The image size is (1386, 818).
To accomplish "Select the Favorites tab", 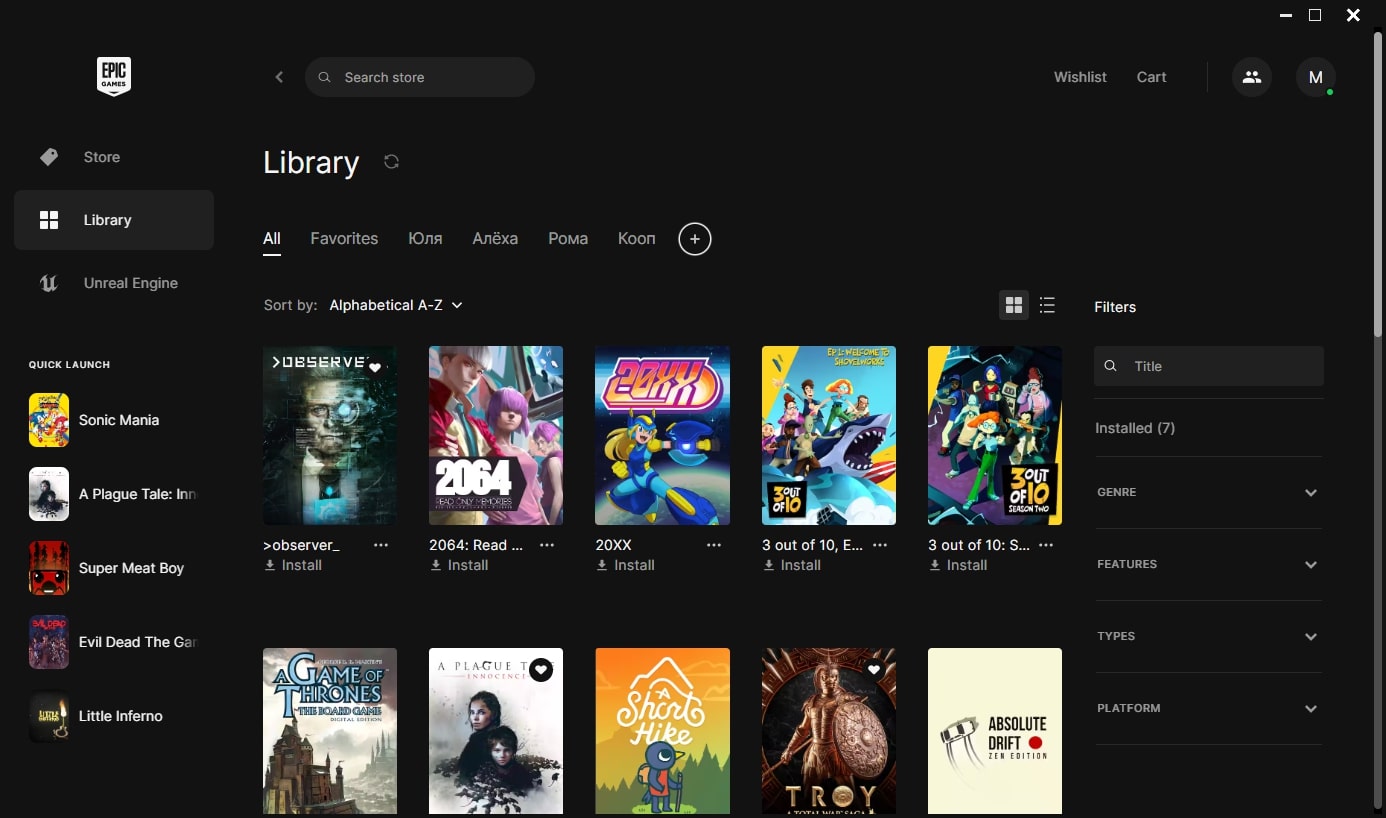I will tap(344, 239).
